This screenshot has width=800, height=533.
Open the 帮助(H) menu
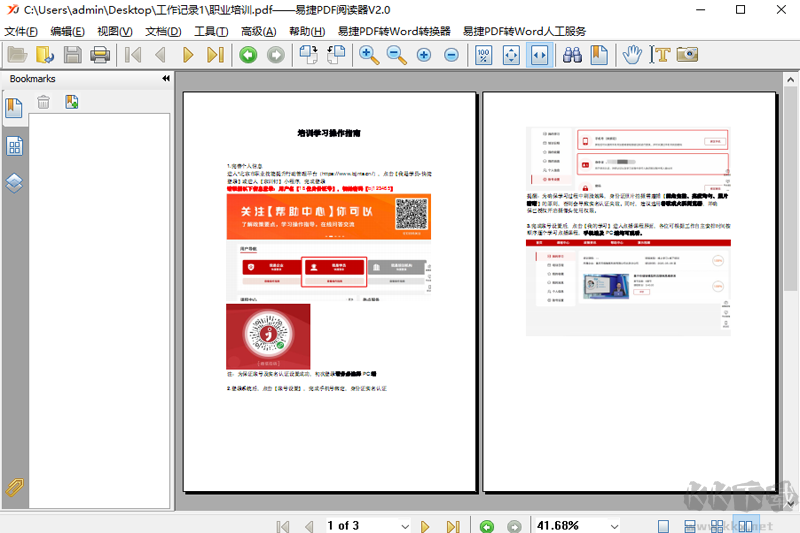click(307, 31)
